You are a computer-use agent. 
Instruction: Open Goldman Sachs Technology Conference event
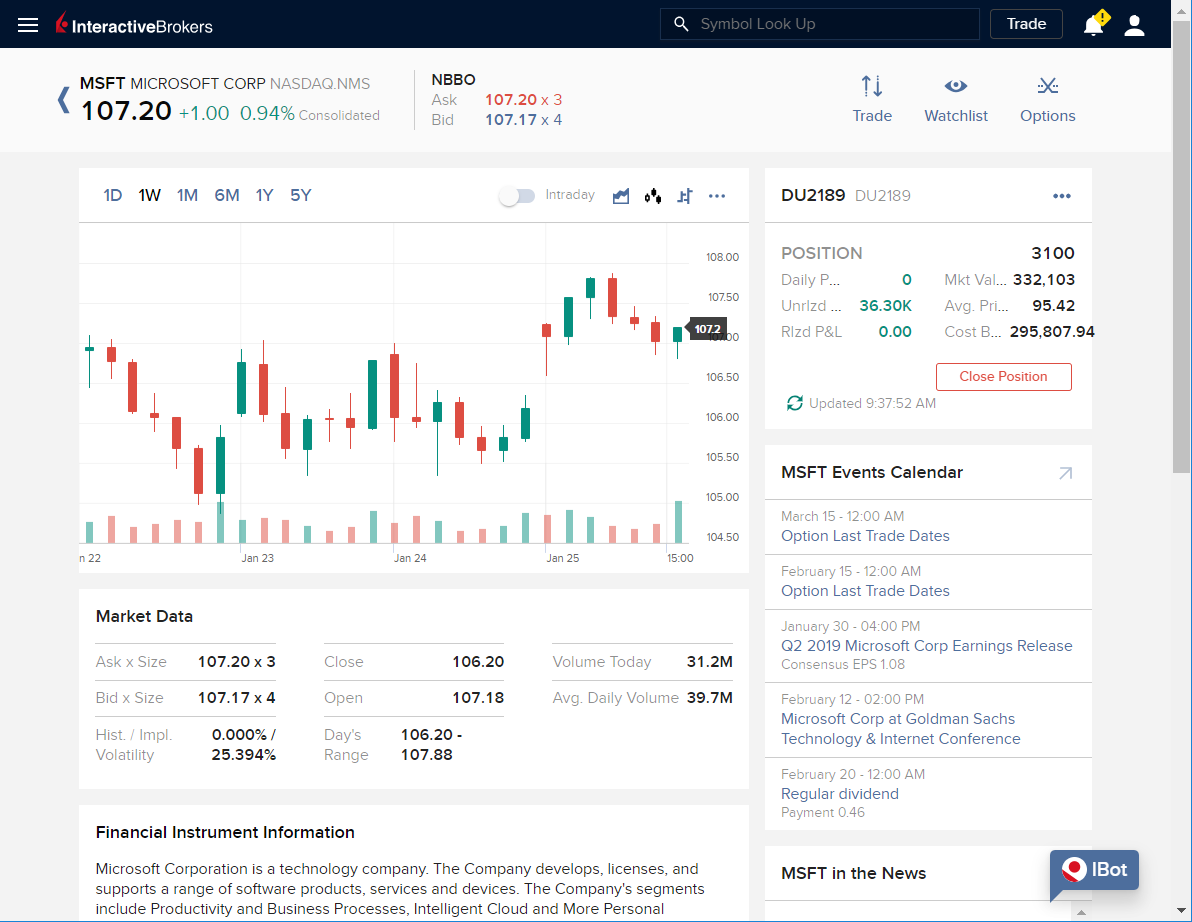(x=901, y=729)
